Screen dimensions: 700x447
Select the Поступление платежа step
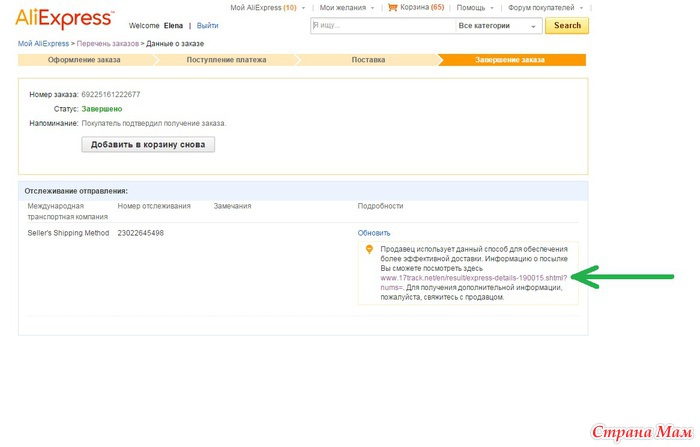(227, 60)
